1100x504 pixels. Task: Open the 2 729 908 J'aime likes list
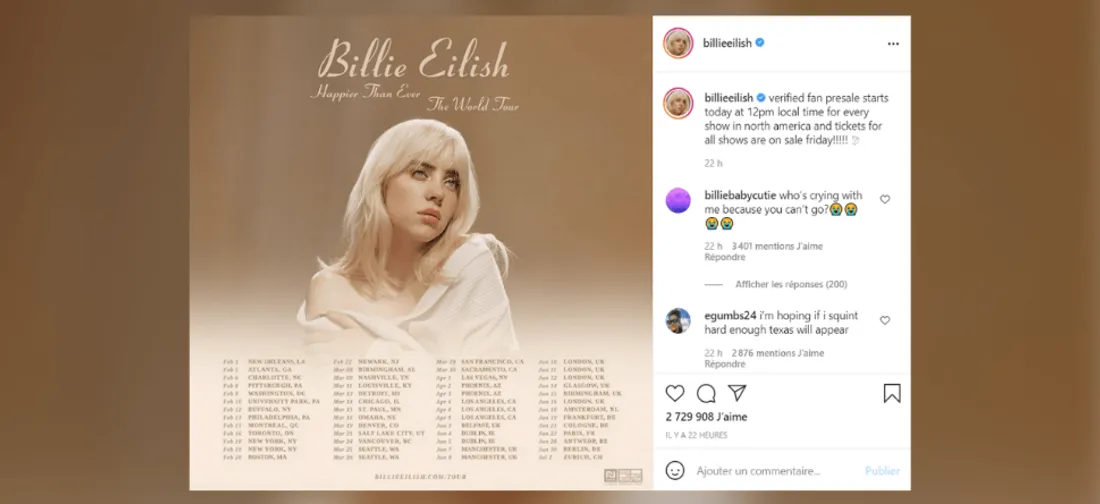706,417
